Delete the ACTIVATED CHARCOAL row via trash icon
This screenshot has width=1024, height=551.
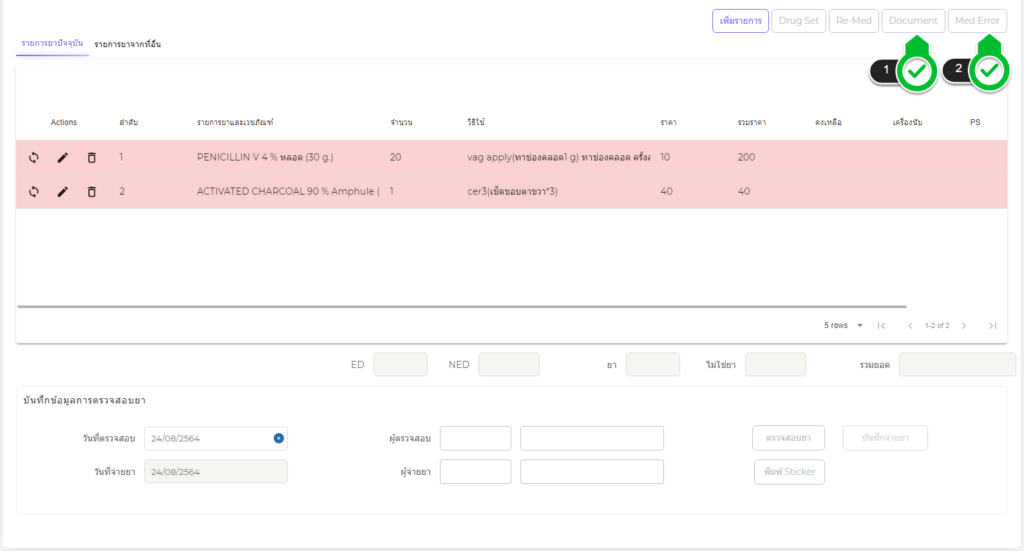[92, 192]
